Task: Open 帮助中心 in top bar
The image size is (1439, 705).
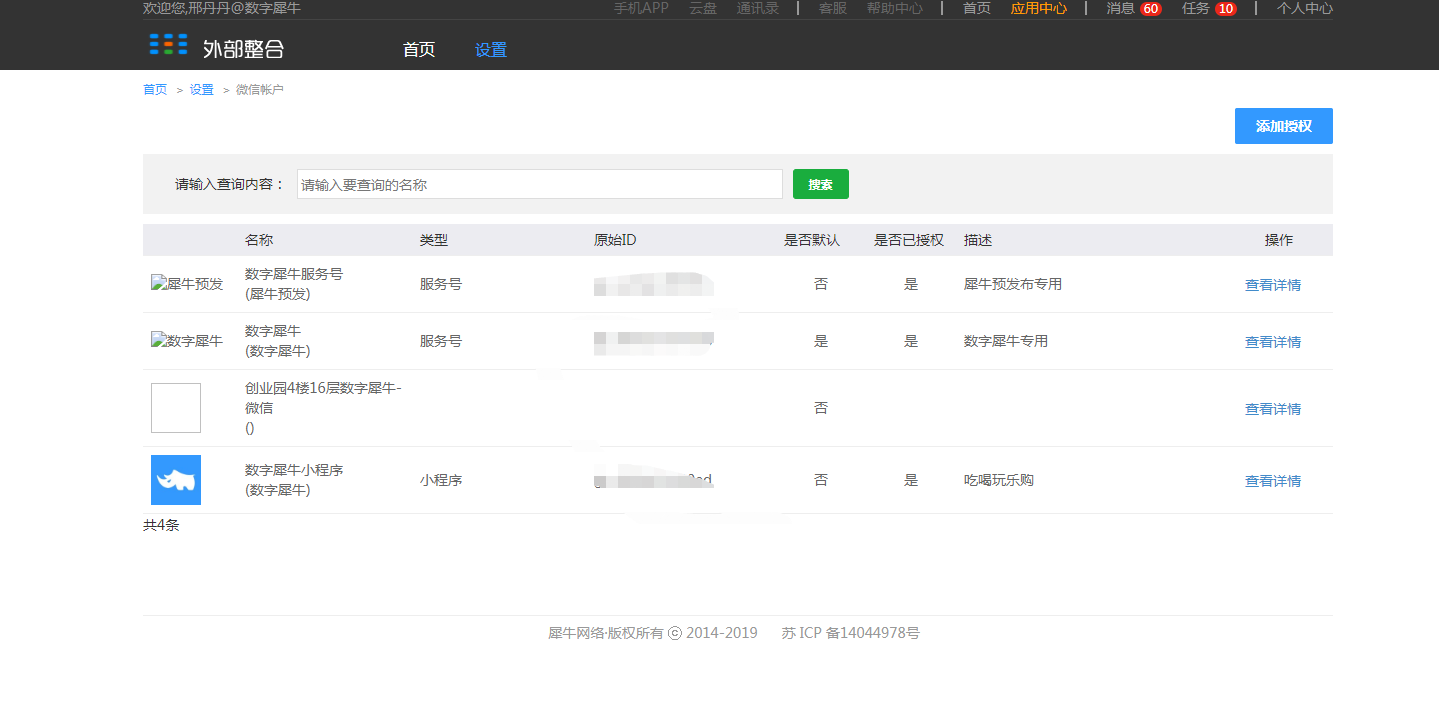Action: coord(895,8)
